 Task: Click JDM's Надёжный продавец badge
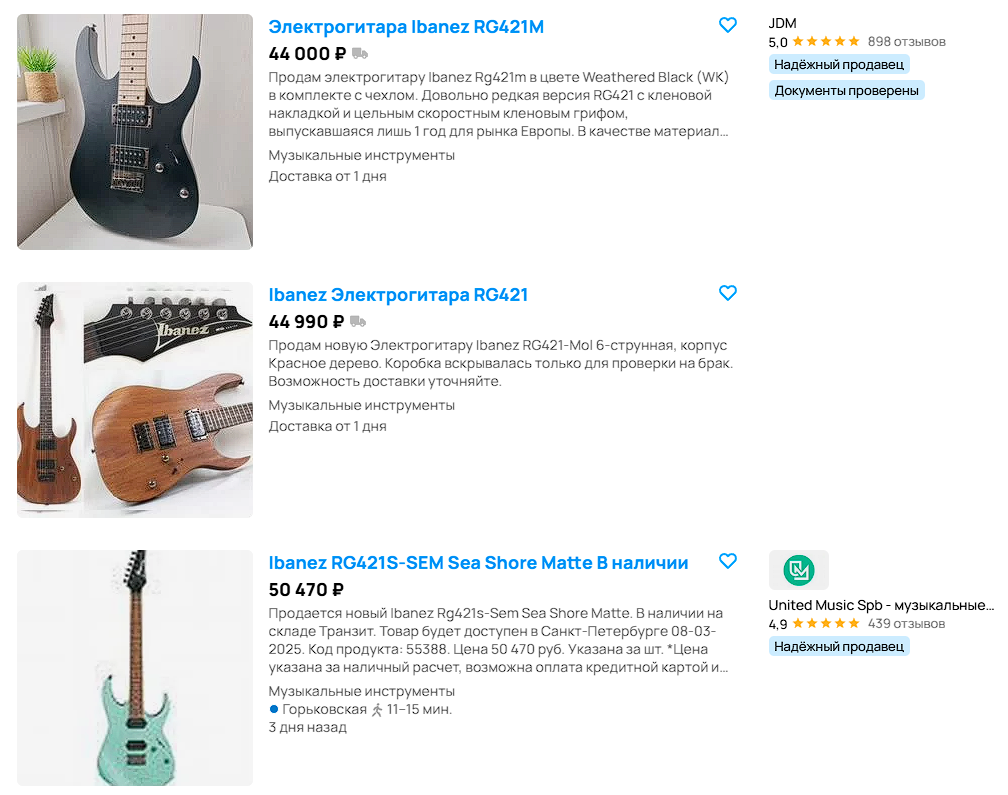tap(839, 64)
